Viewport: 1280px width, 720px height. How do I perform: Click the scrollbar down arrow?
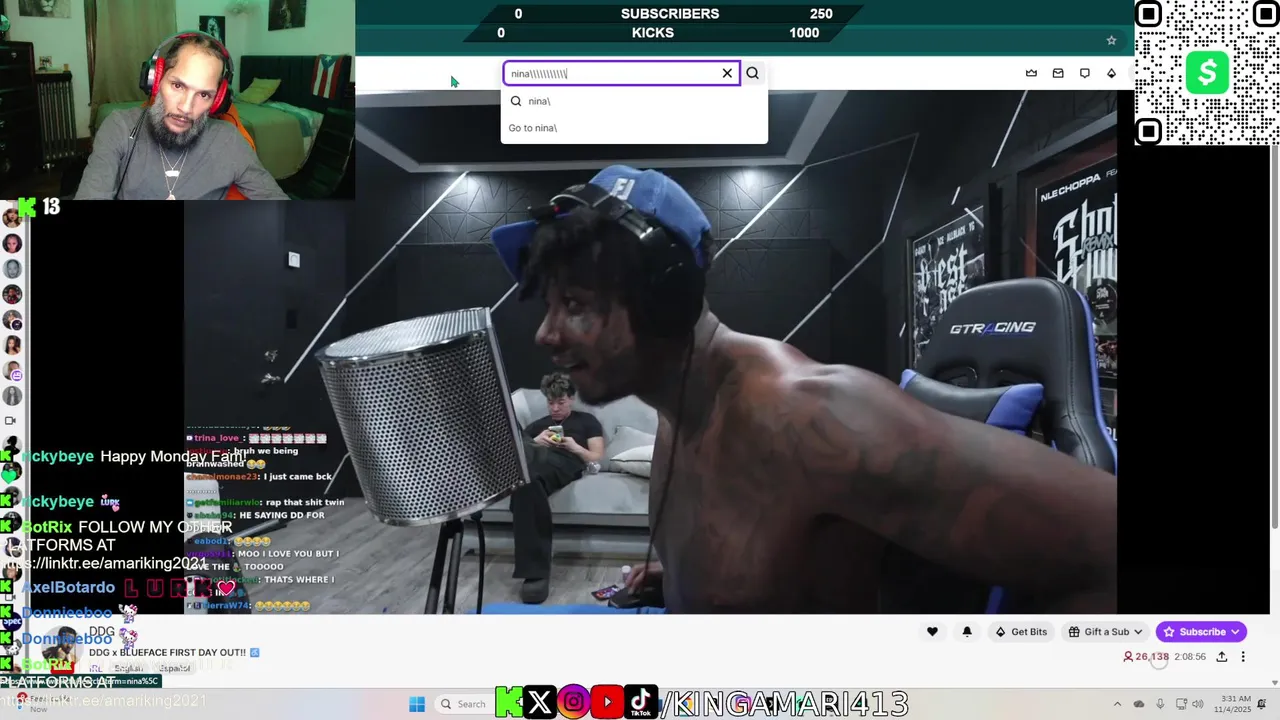(x=1274, y=682)
